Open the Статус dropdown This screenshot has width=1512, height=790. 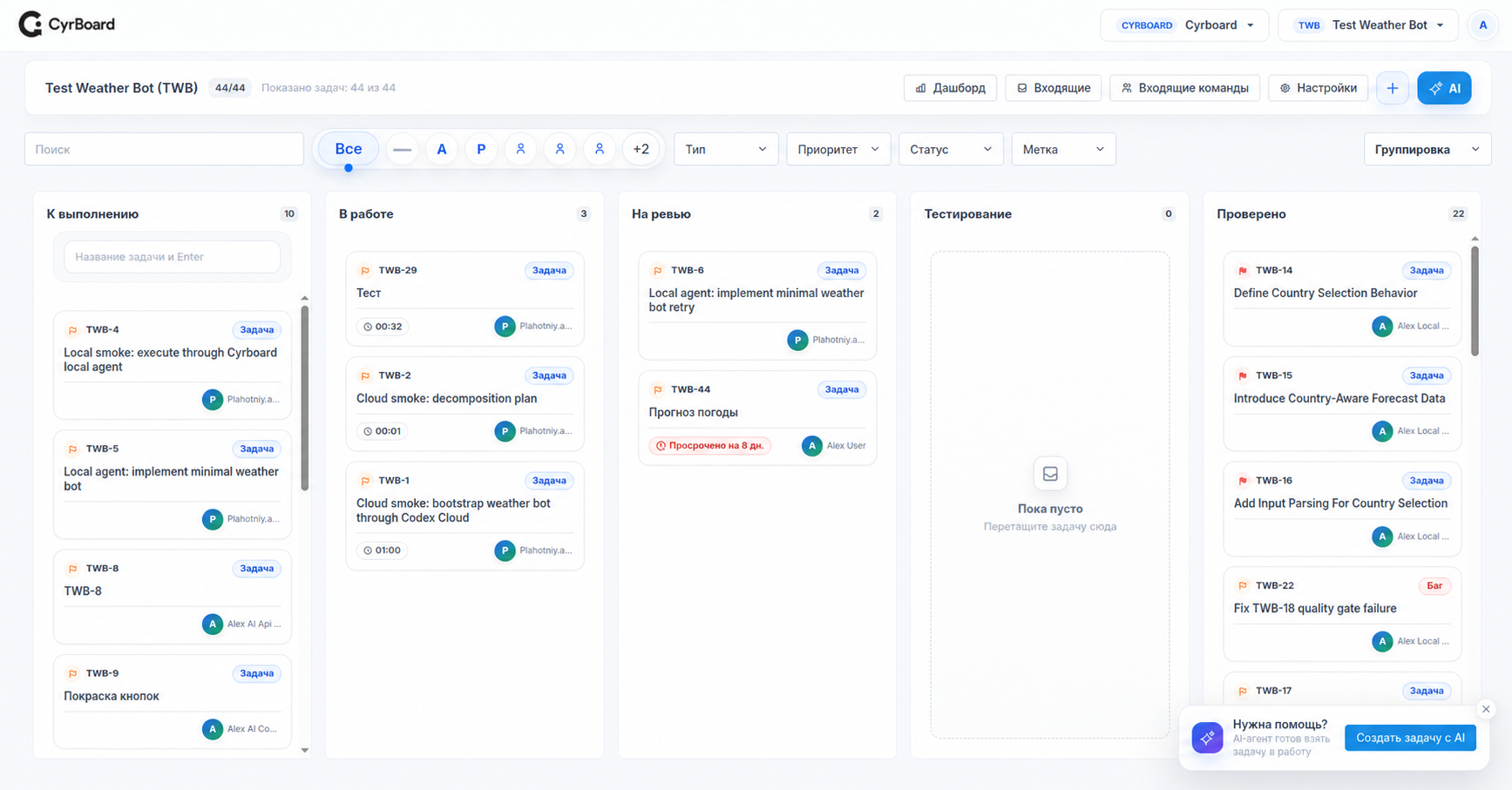(951, 149)
